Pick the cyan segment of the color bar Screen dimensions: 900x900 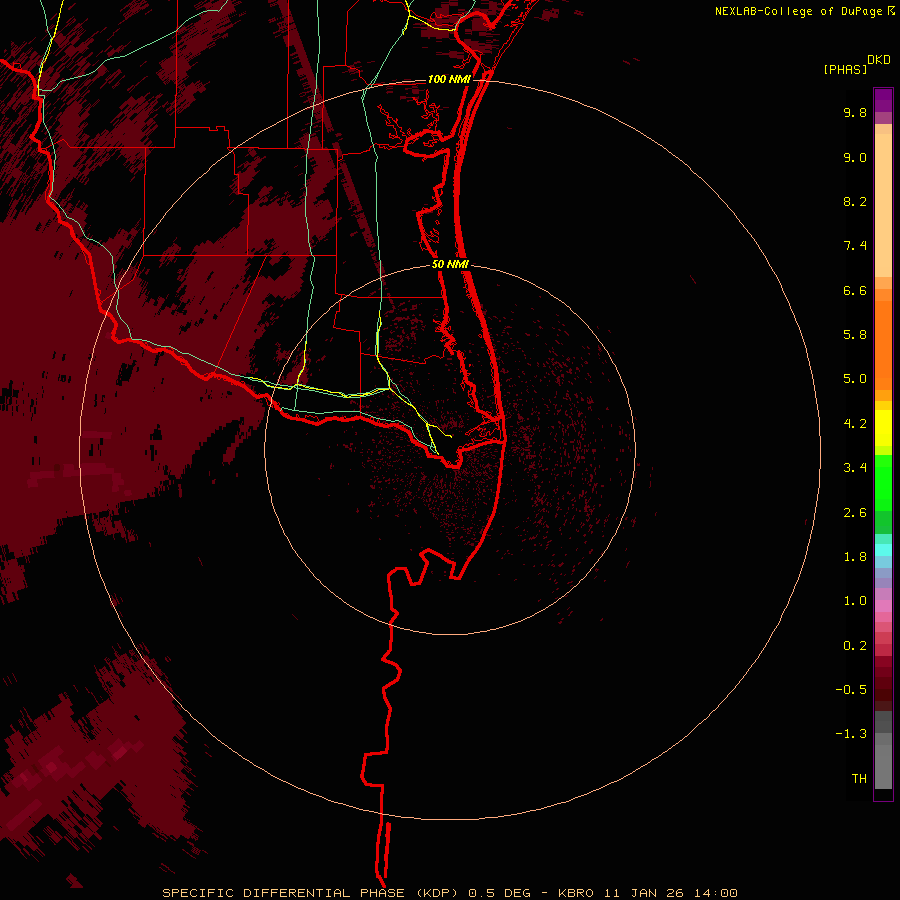pos(883,550)
